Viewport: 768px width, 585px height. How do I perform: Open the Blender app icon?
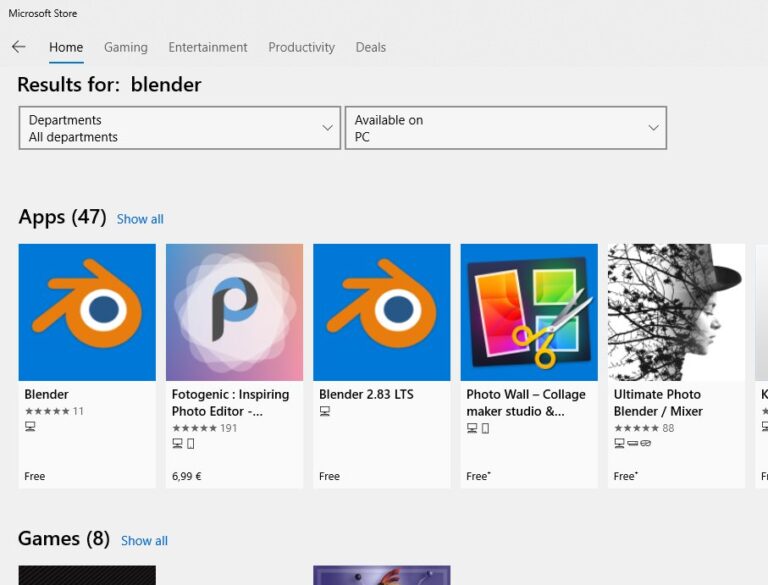87,312
